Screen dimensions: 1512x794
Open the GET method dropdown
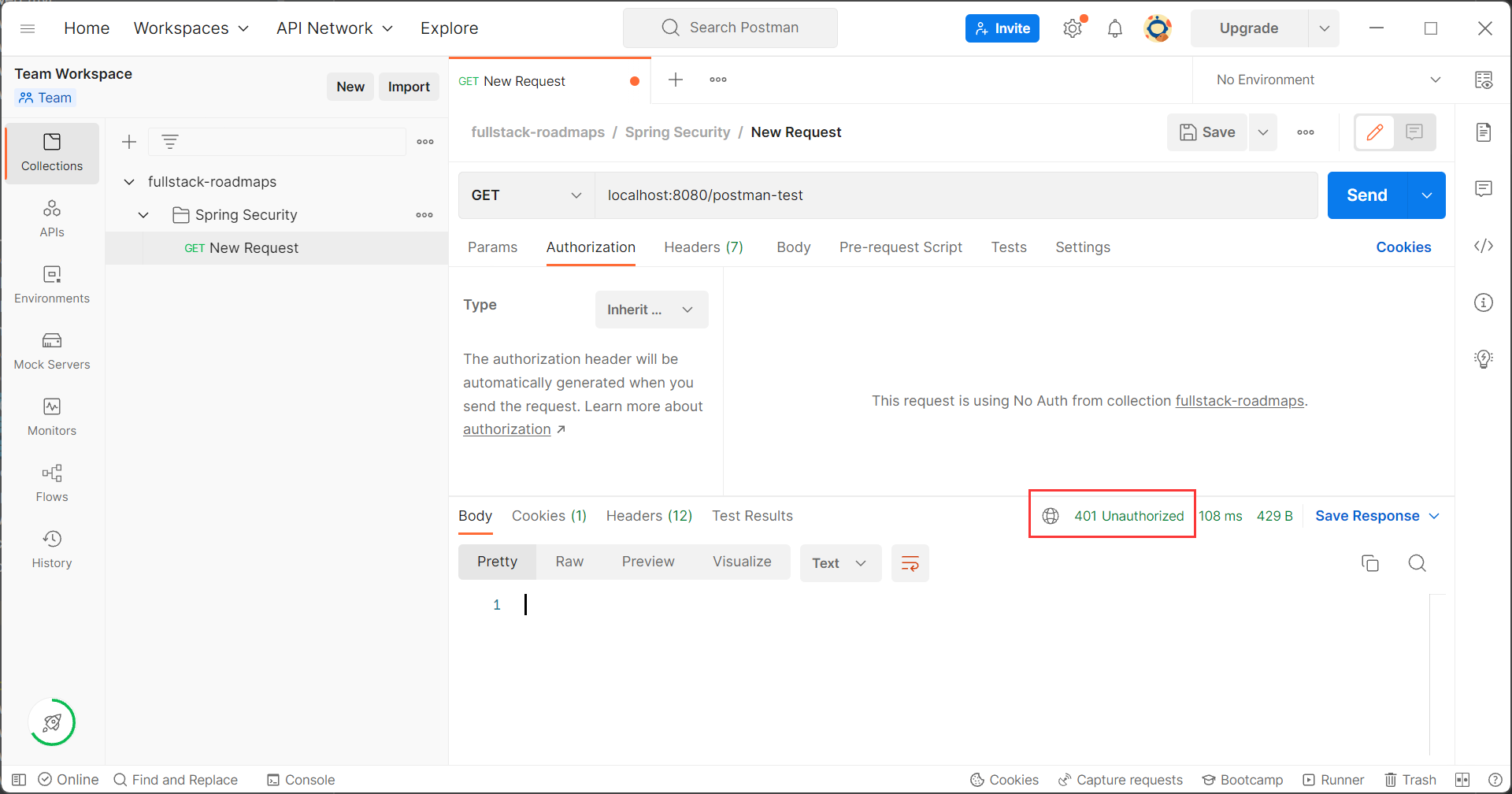[x=526, y=195]
